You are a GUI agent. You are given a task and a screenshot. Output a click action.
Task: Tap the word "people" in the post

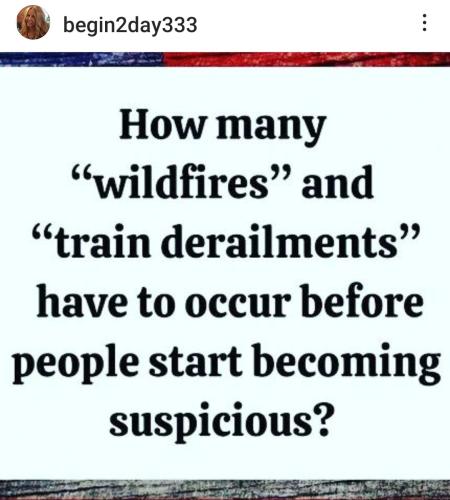click(x=75, y=363)
